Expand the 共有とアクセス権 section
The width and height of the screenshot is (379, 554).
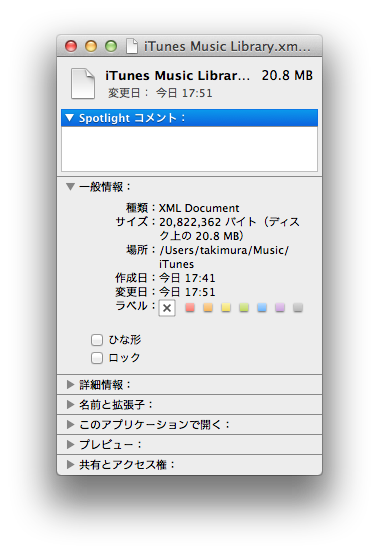(x=71, y=465)
